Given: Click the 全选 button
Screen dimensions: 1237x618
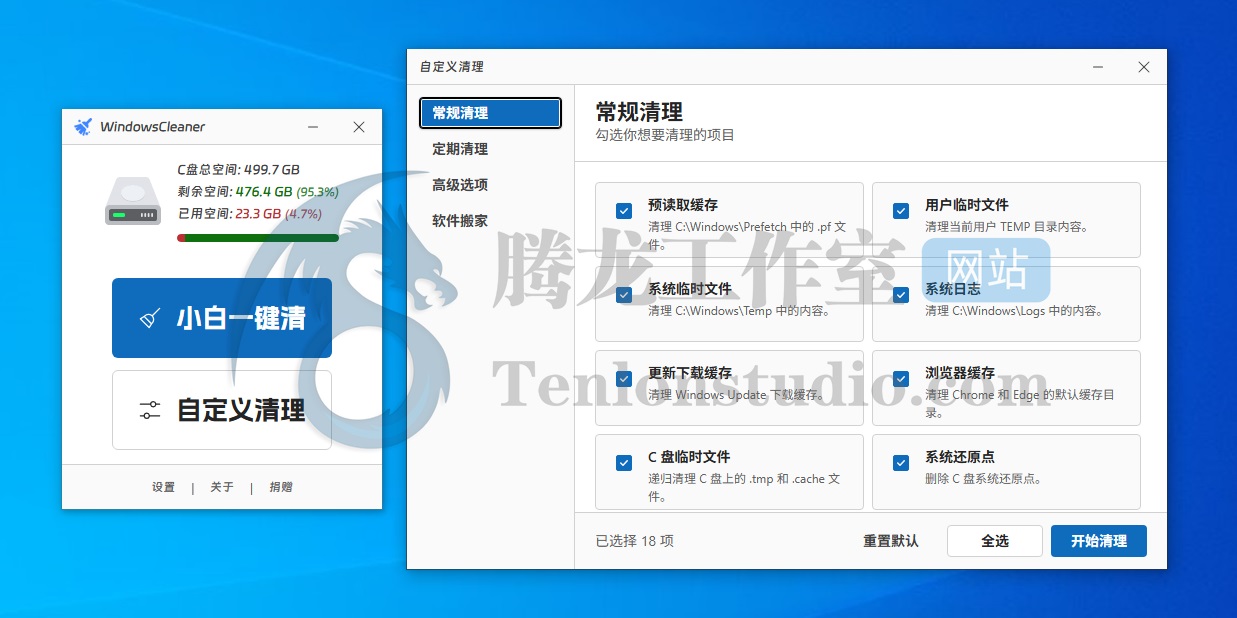Looking at the screenshot, I should pos(995,541).
